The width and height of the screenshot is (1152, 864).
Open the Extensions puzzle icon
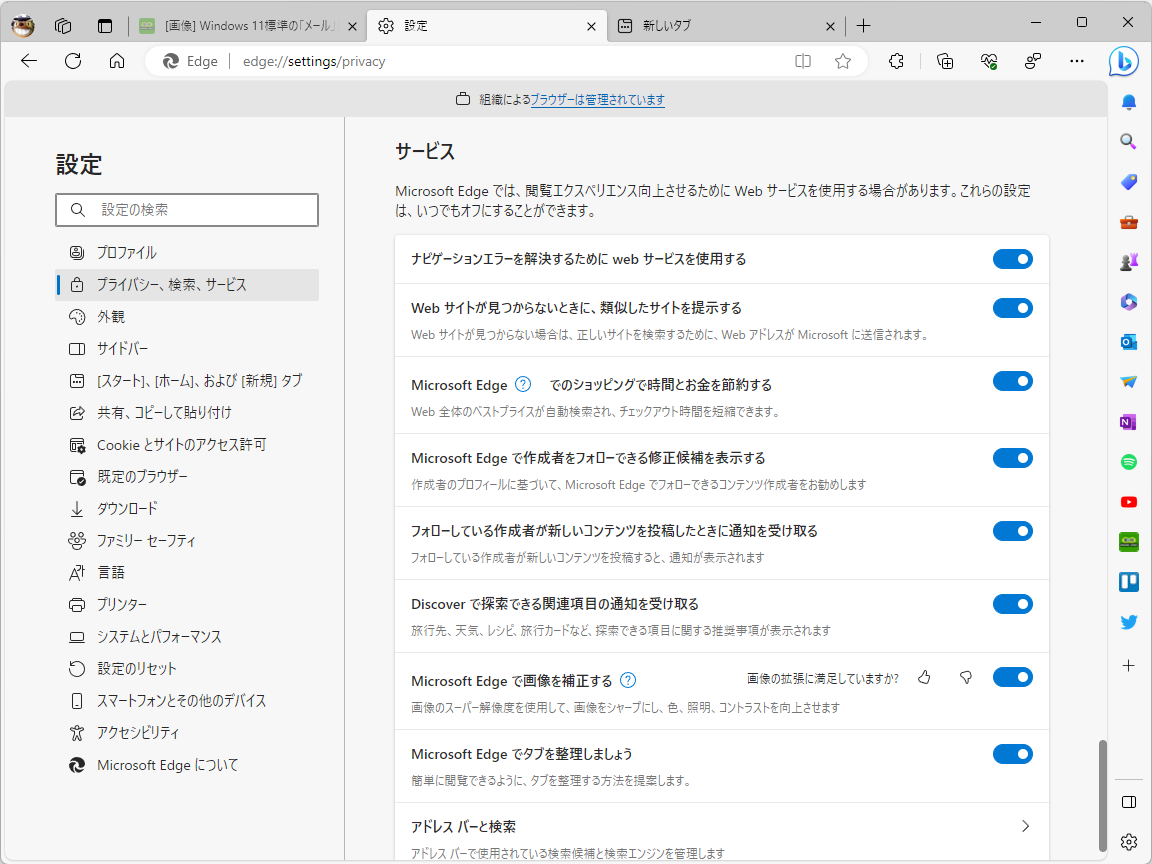[895, 61]
